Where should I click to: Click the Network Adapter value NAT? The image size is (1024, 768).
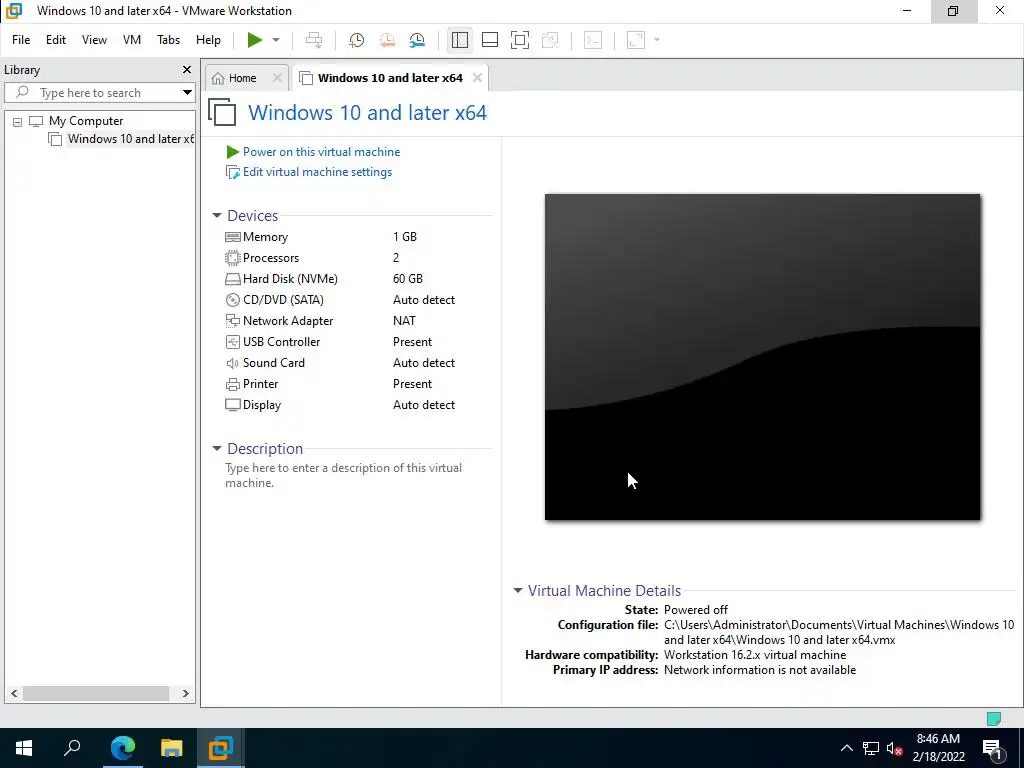click(404, 321)
